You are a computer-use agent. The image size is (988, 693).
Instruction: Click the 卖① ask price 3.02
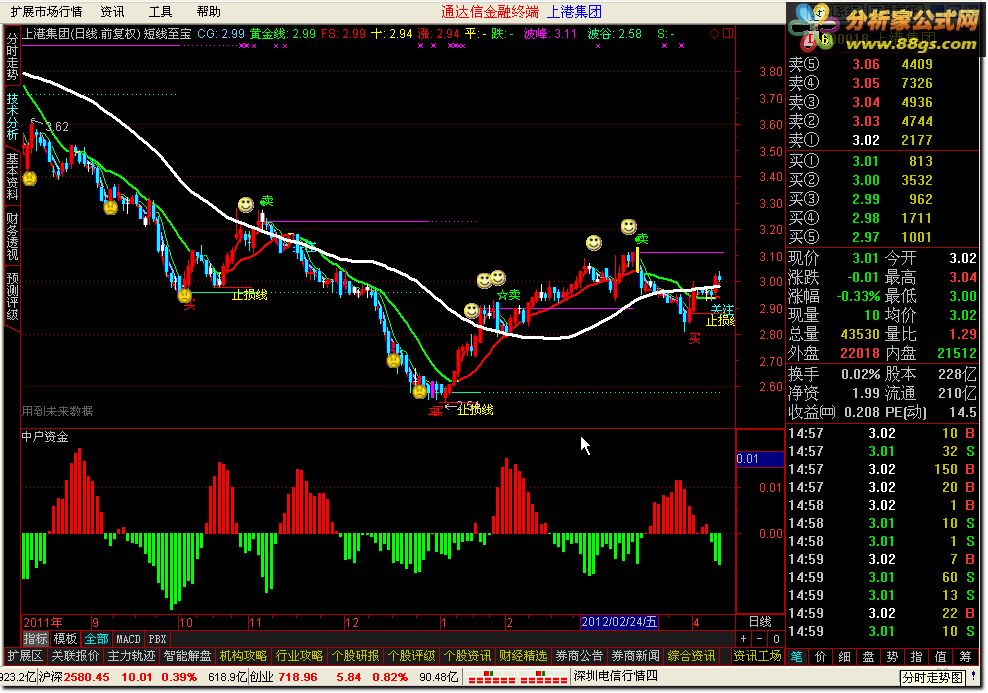pos(866,140)
